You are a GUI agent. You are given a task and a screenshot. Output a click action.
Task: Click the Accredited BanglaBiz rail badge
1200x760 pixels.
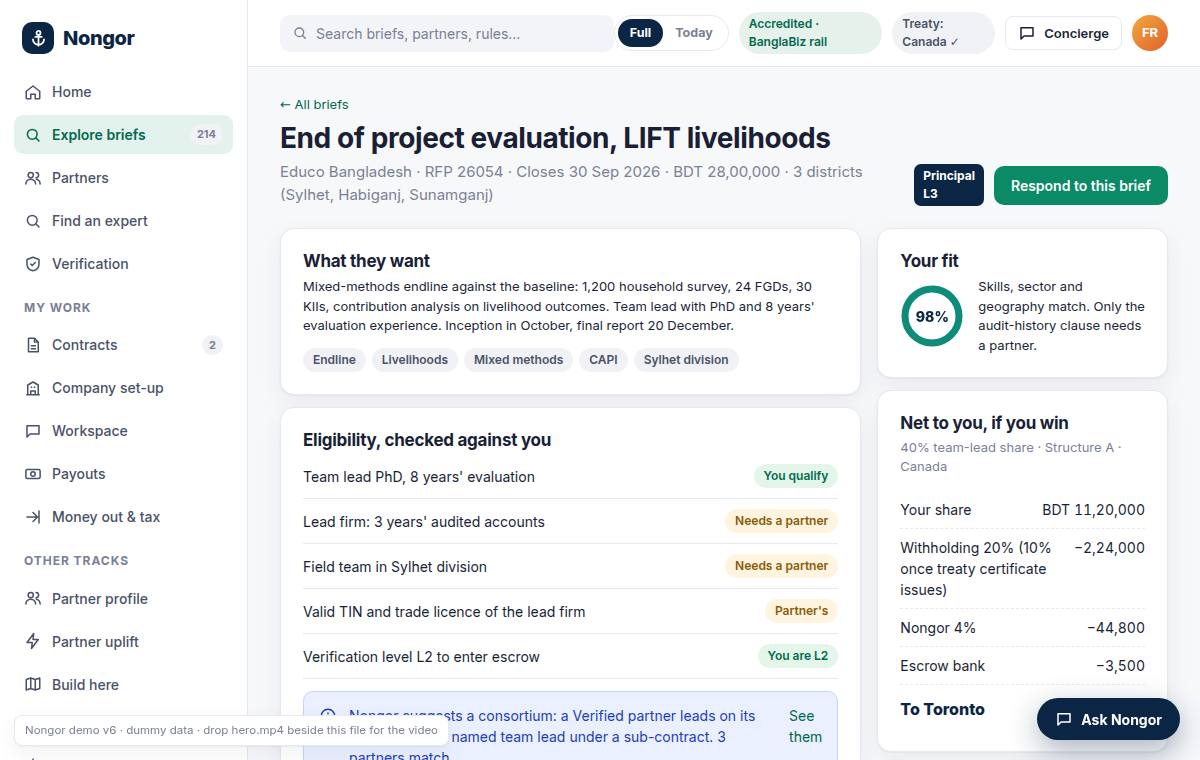click(810, 33)
